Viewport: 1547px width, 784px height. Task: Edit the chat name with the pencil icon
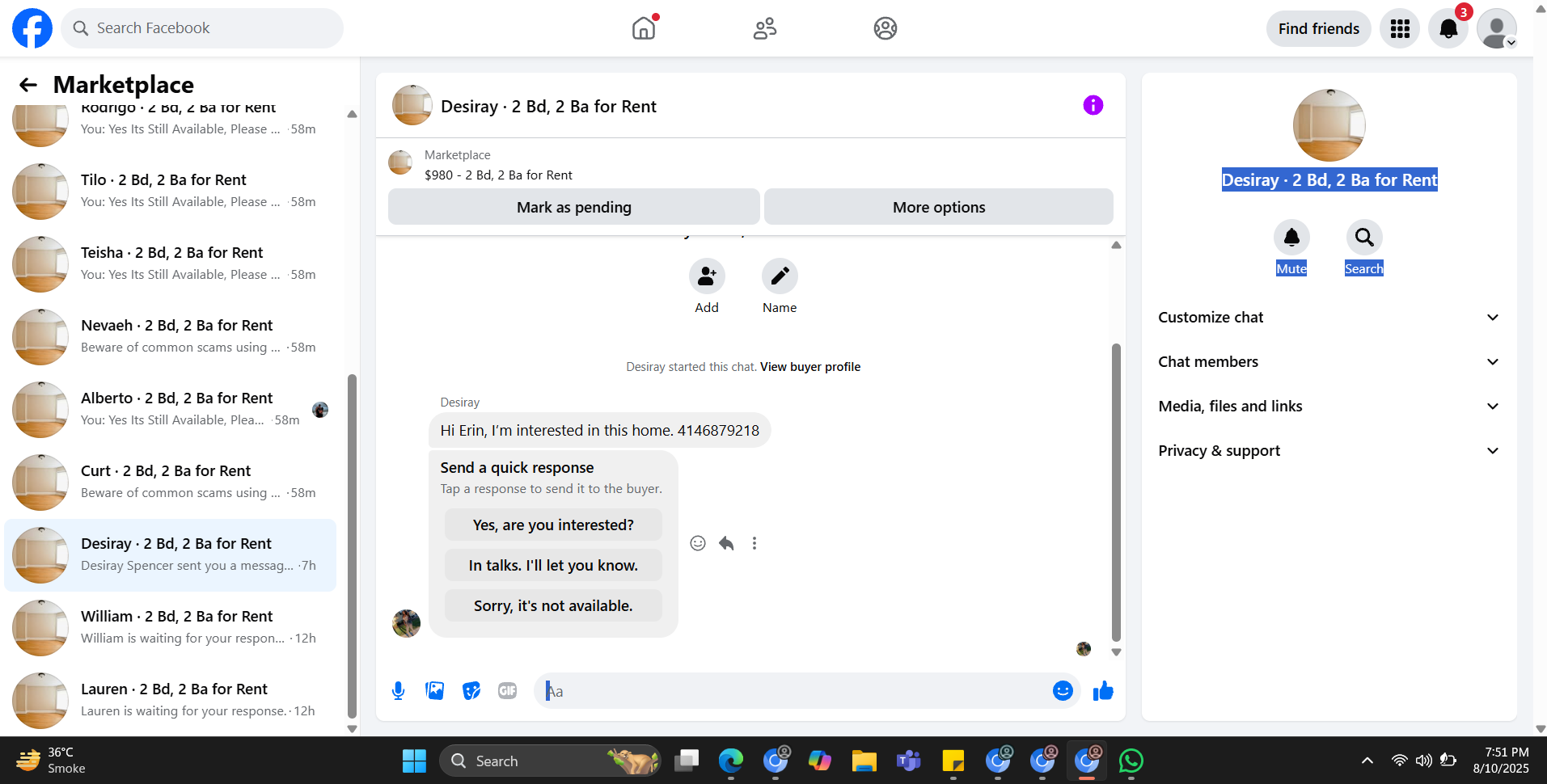pos(780,276)
